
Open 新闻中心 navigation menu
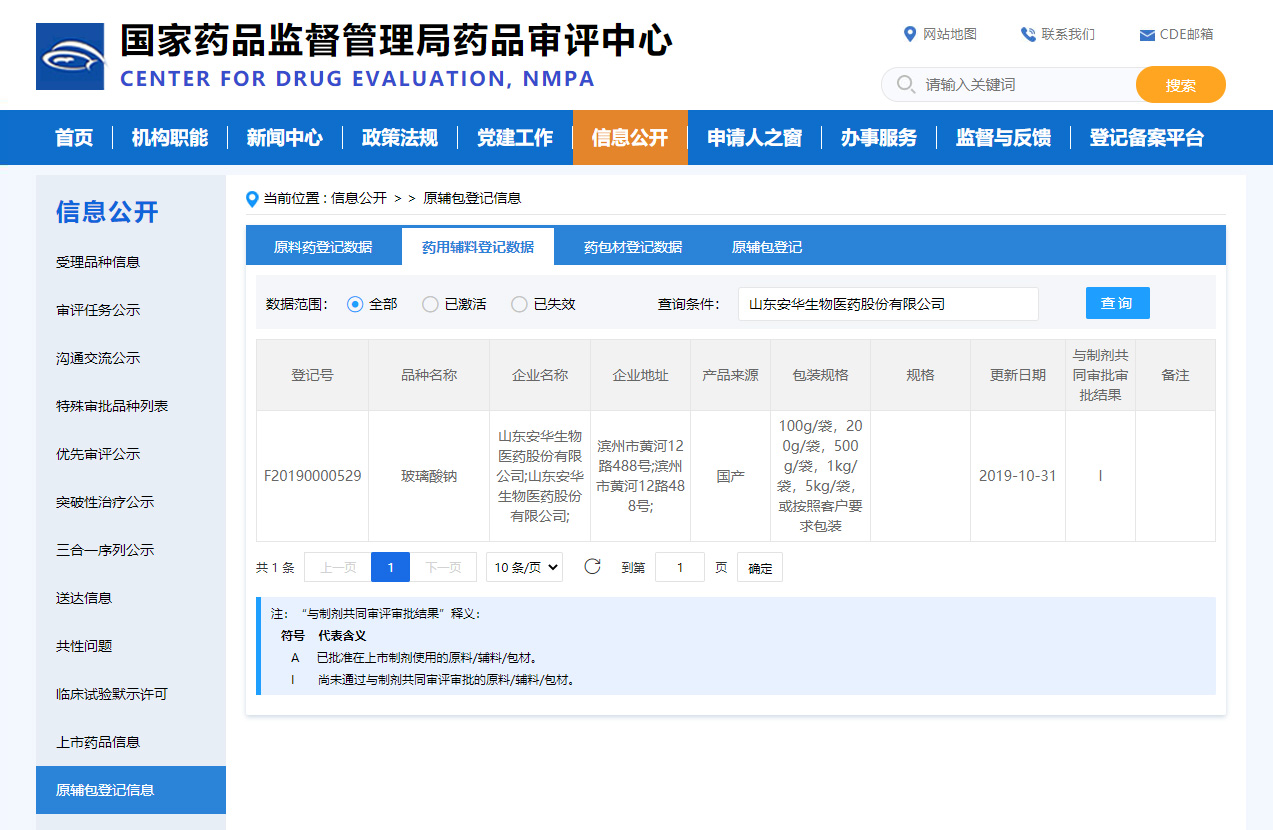tap(285, 138)
